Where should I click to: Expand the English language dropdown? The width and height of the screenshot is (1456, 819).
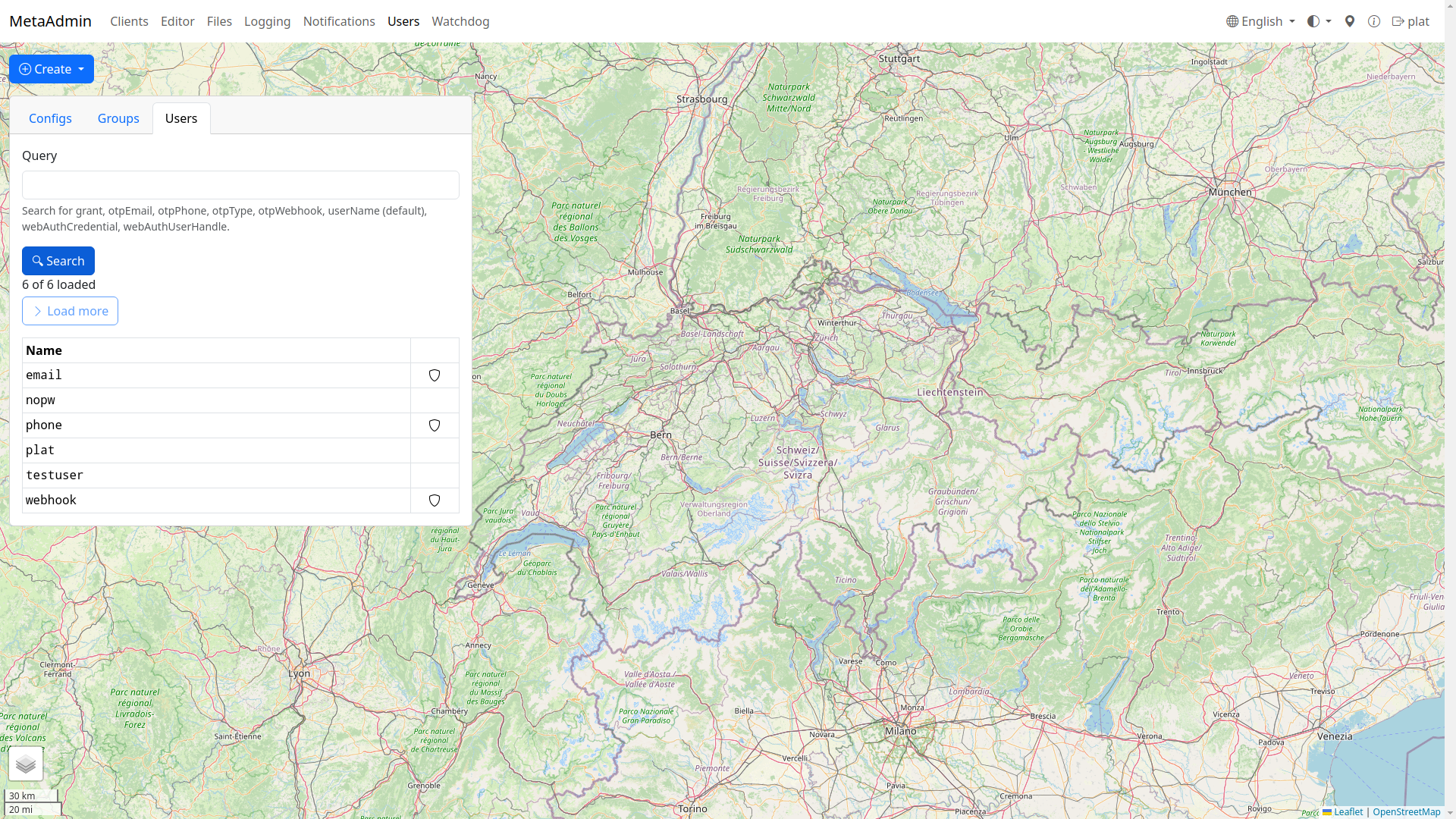click(1260, 21)
